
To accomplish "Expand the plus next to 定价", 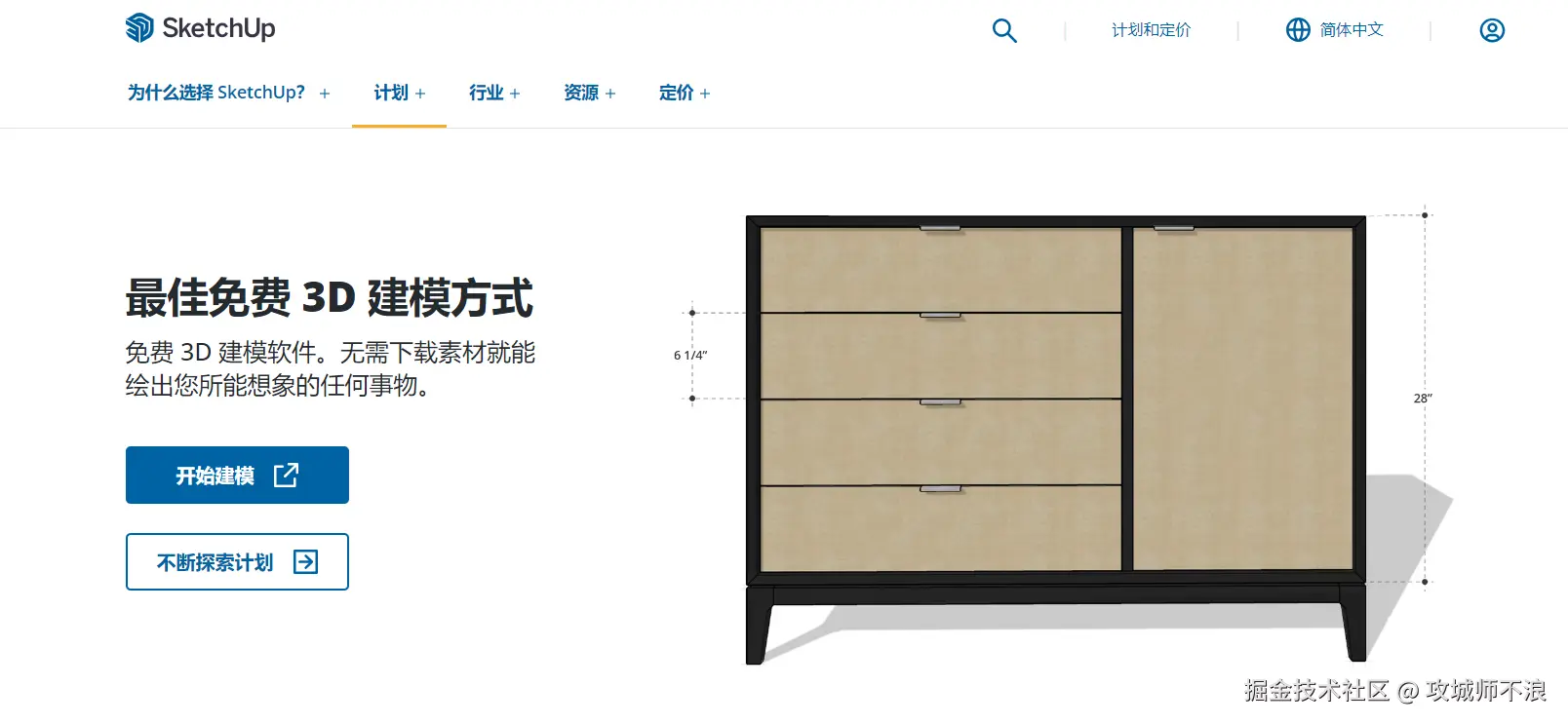I will click(705, 94).
